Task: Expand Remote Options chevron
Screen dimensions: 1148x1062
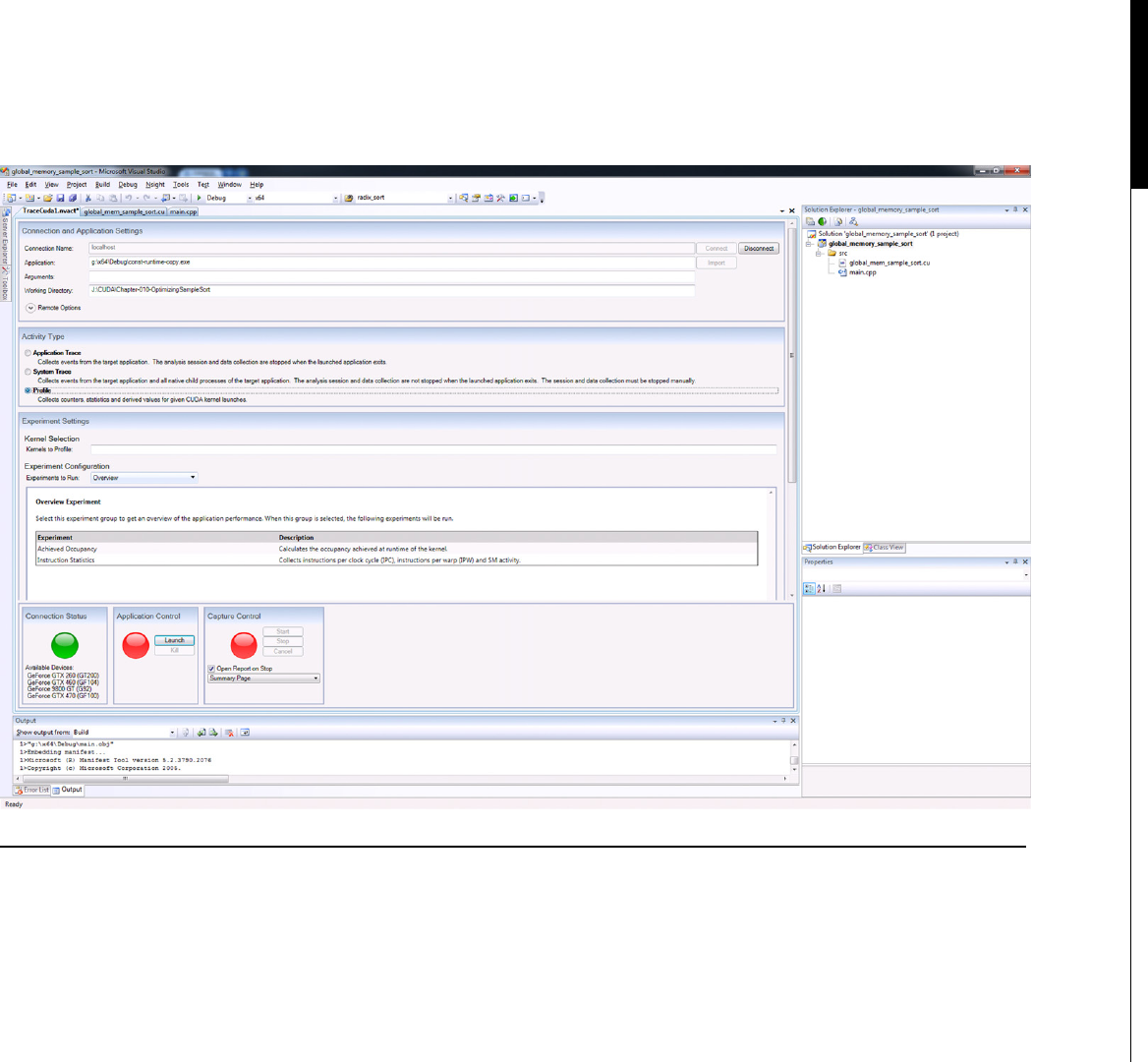Action: point(30,308)
